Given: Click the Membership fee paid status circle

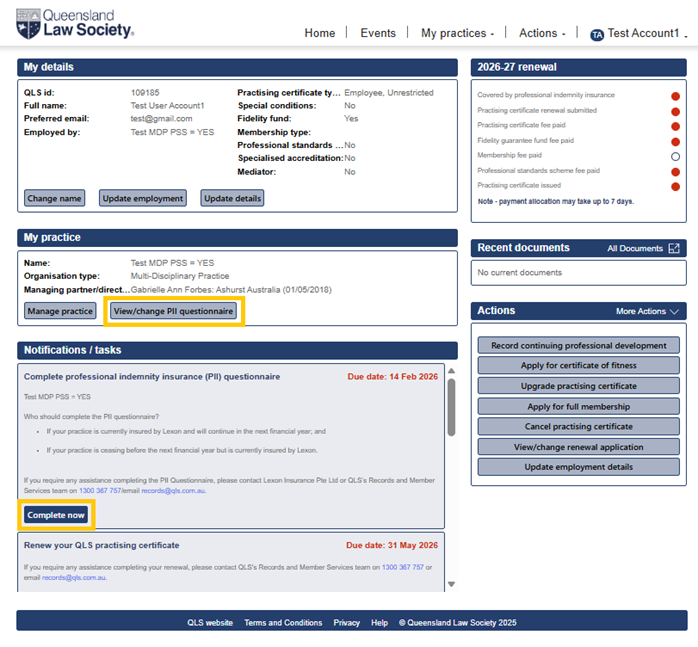Looking at the screenshot, I should pos(675,156).
